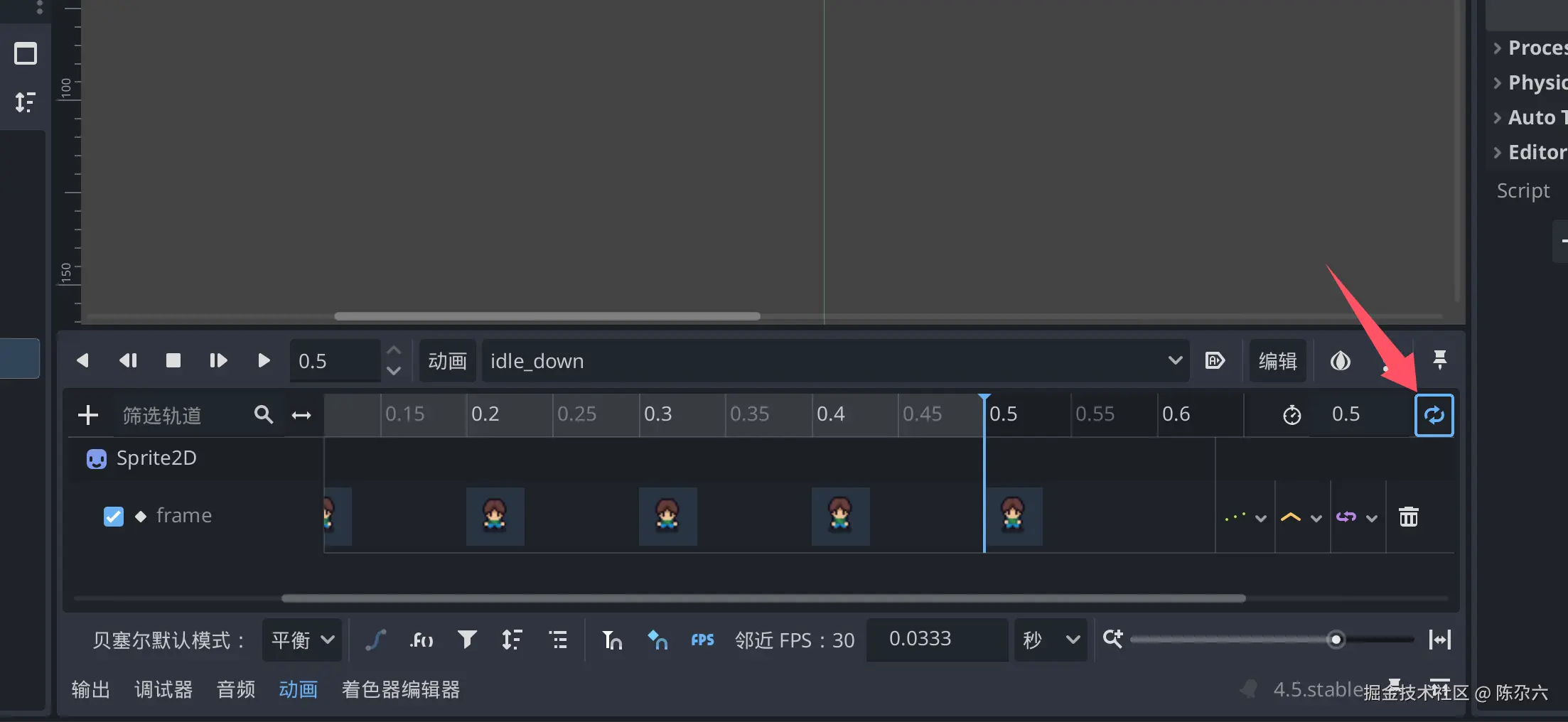Image resolution: width=1568 pixels, height=722 pixels.
Task: Increase the time position with up stepper
Action: point(394,351)
